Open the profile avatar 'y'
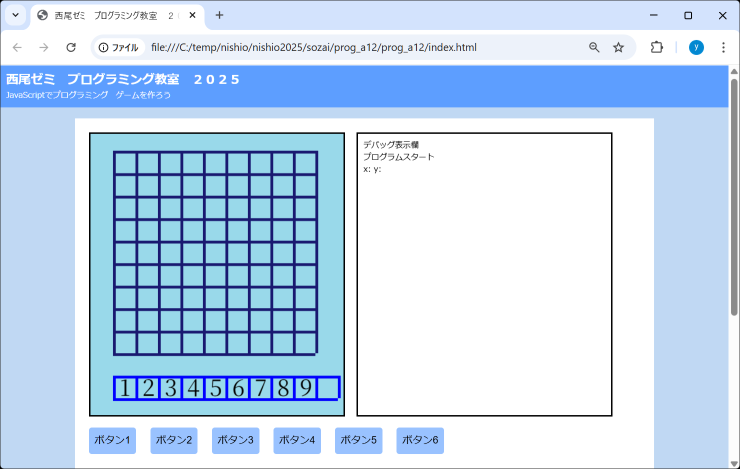740x469 pixels. 696,47
